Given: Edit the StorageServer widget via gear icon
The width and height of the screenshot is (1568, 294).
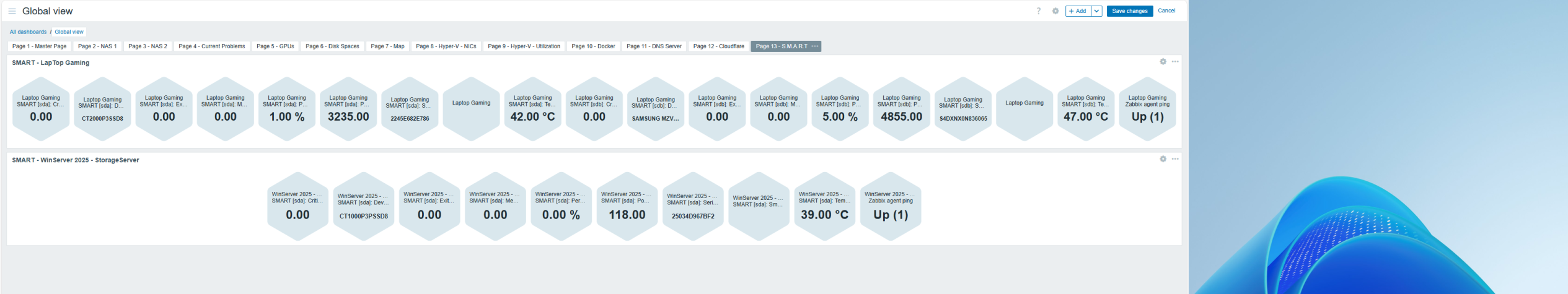Looking at the screenshot, I should 1163,159.
